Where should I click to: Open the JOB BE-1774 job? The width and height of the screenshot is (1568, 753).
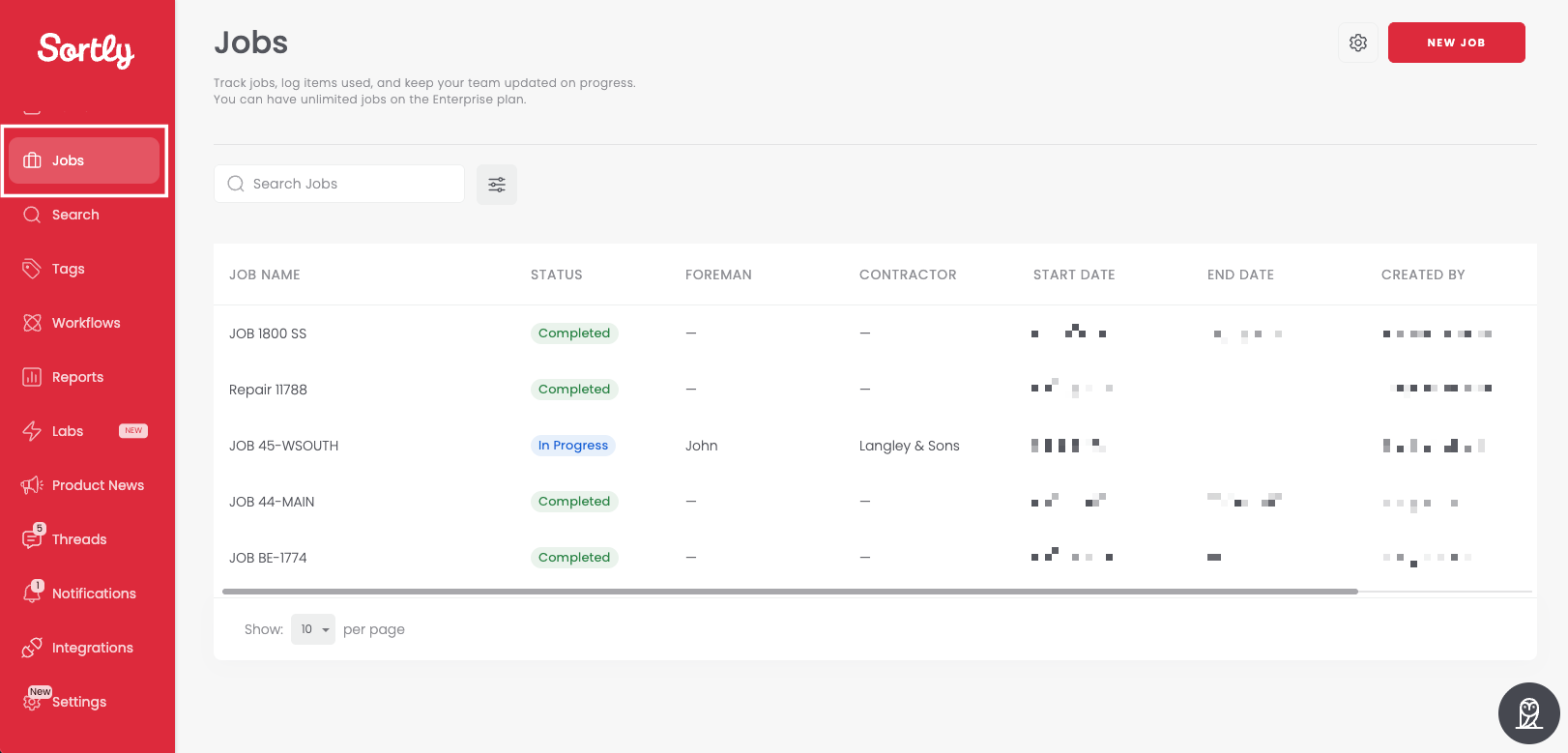point(268,558)
